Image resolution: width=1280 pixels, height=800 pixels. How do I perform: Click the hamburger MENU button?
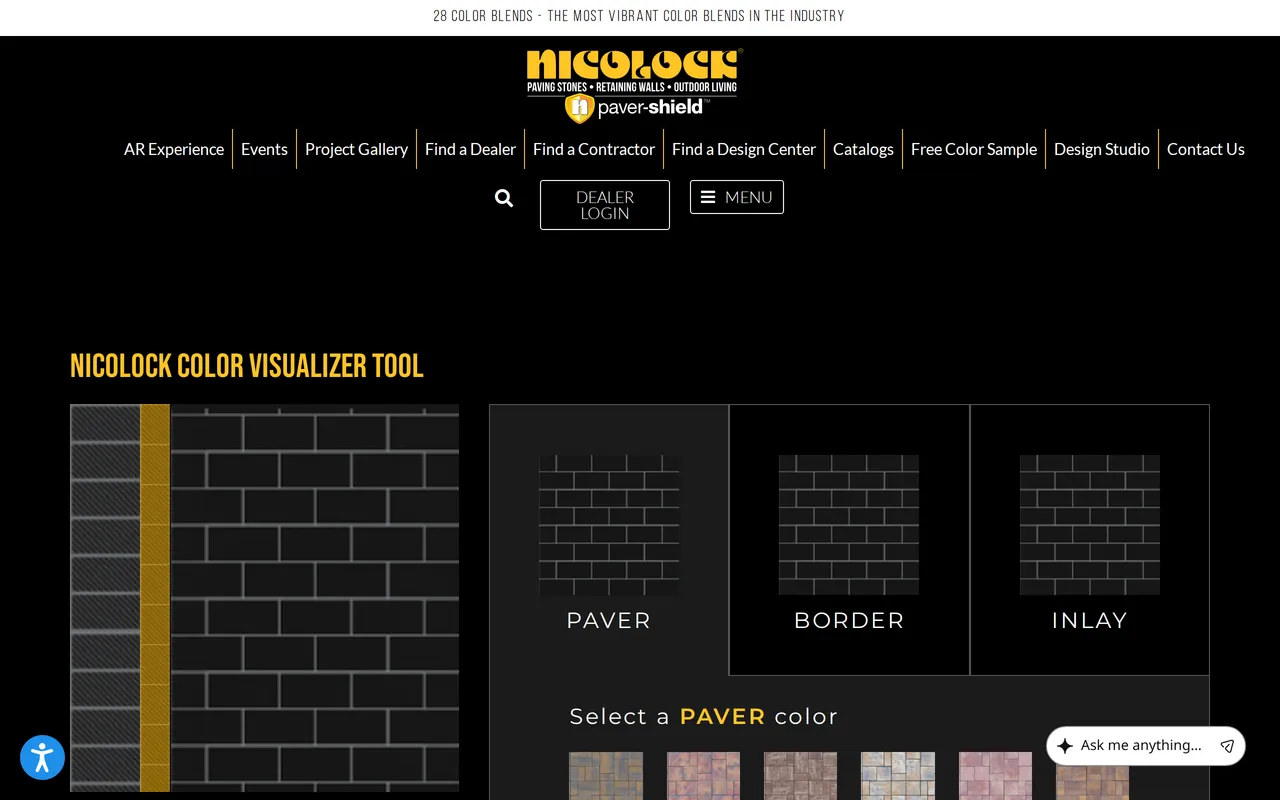pyautogui.click(x=737, y=197)
